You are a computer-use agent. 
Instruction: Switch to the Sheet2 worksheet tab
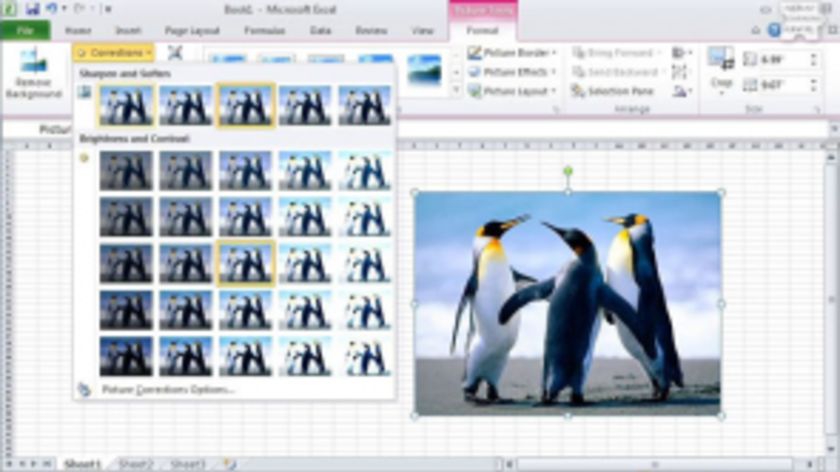pos(136,464)
